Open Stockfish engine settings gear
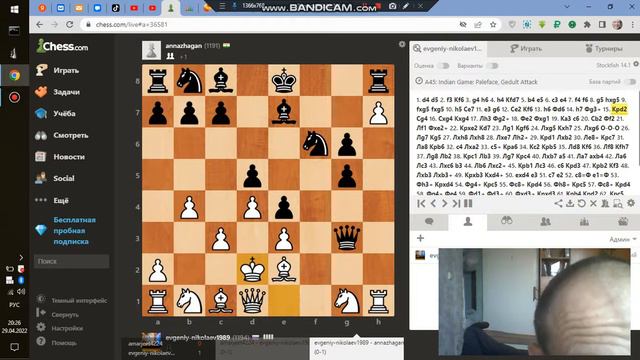 tap(636, 64)
